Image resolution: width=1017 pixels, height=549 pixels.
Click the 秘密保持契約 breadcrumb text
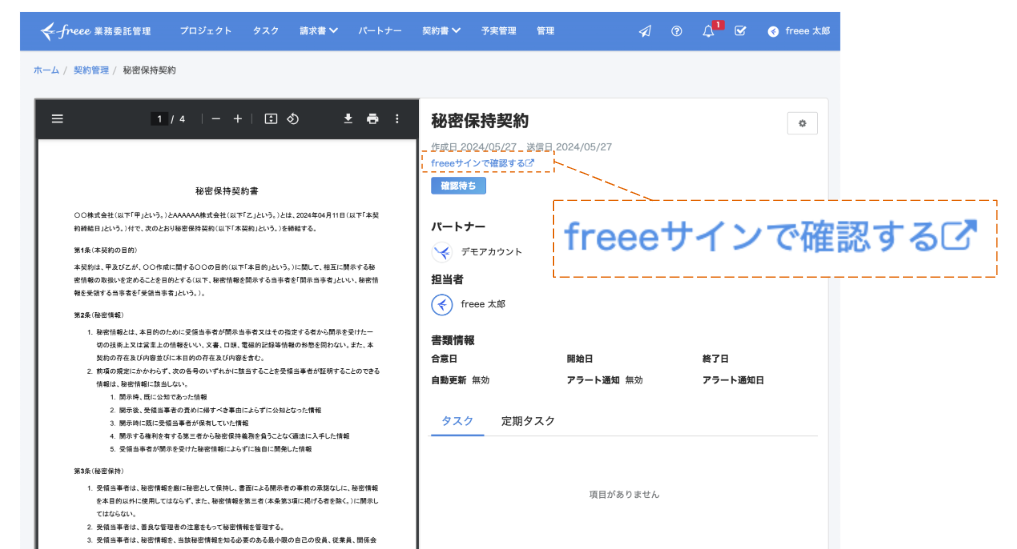click(149, 70)
